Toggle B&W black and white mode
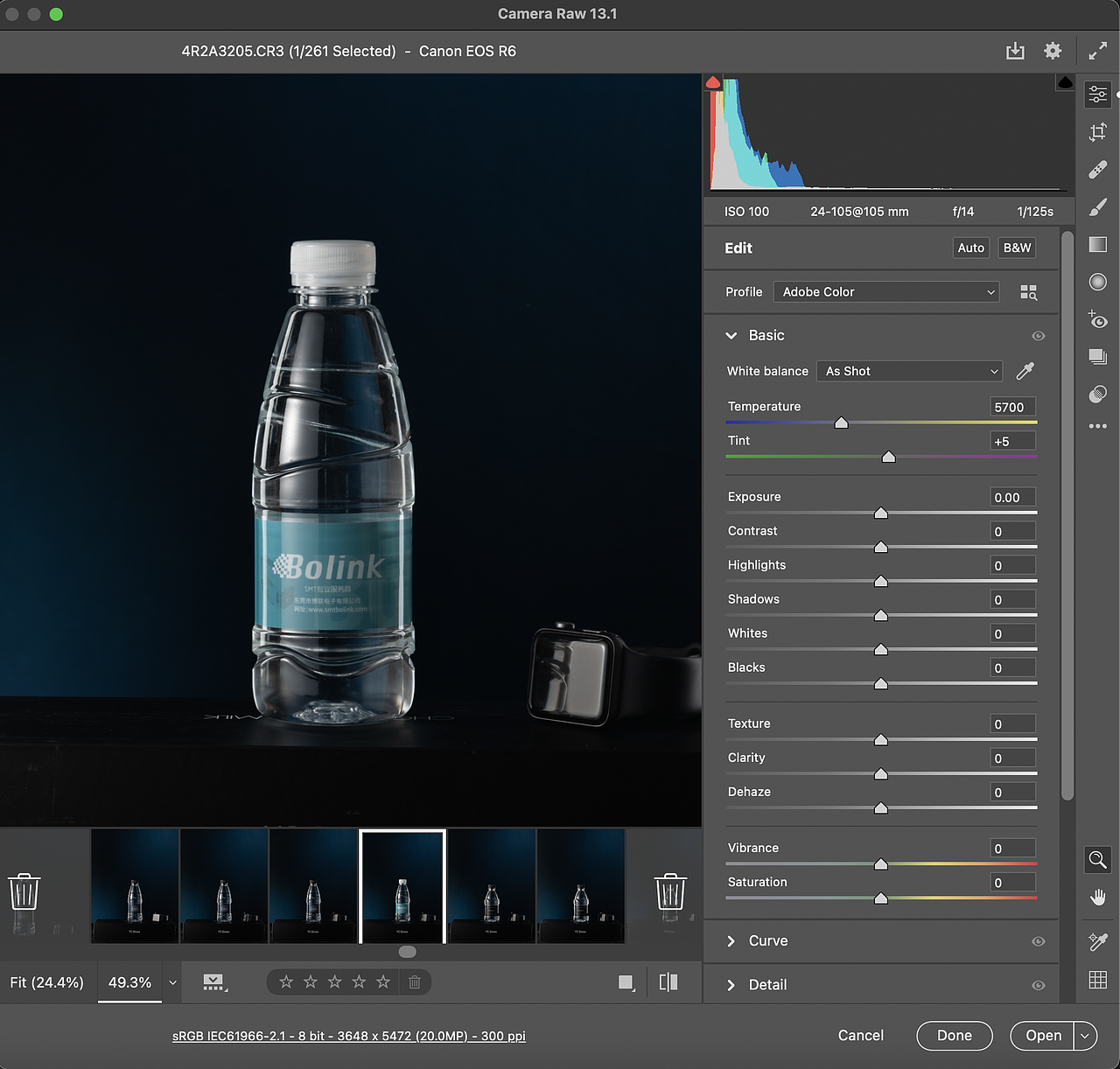This screenshot has width=1120, height=1069. click(1017, 248)
